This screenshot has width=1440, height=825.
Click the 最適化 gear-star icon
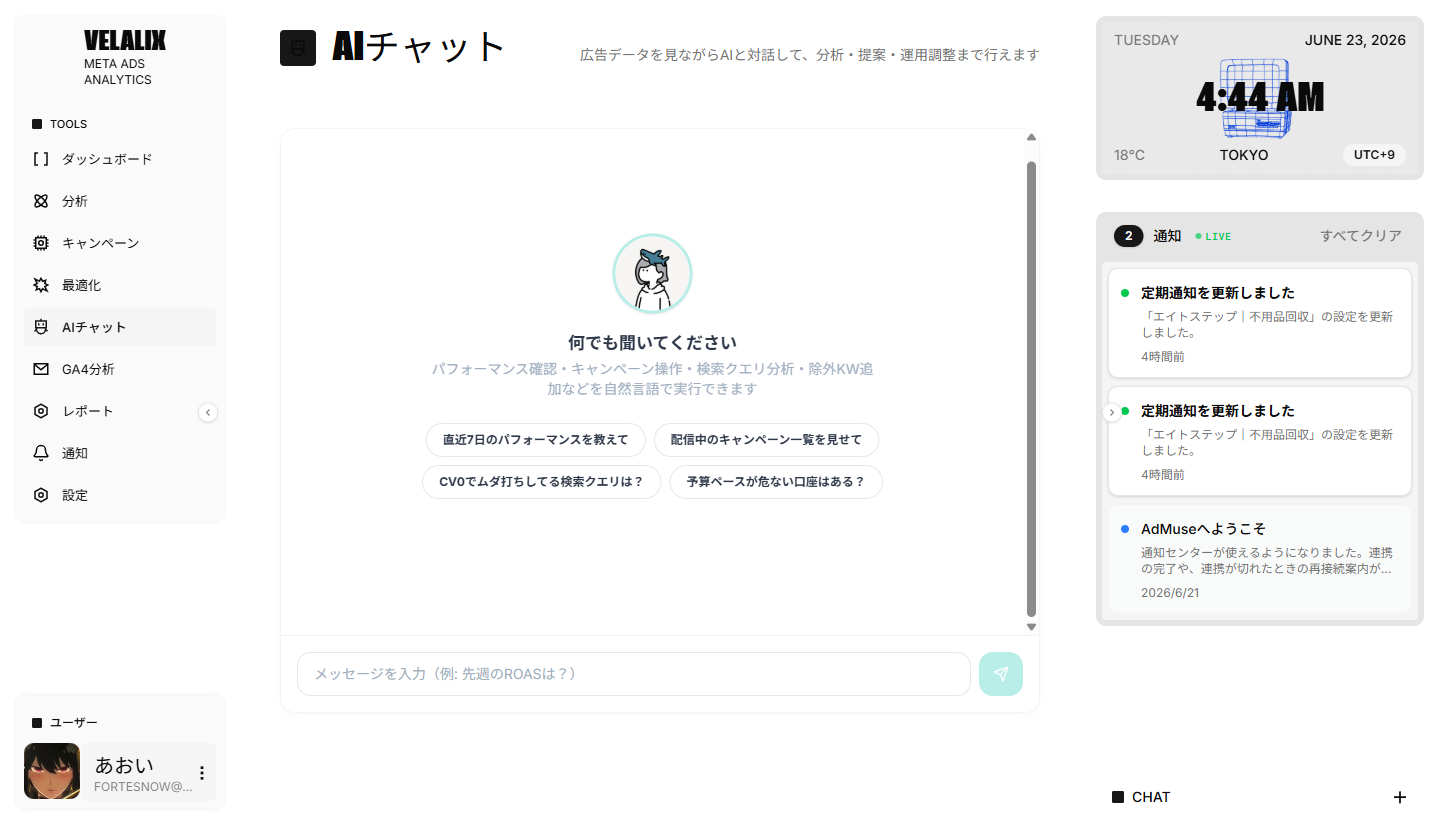click(41, 285)
